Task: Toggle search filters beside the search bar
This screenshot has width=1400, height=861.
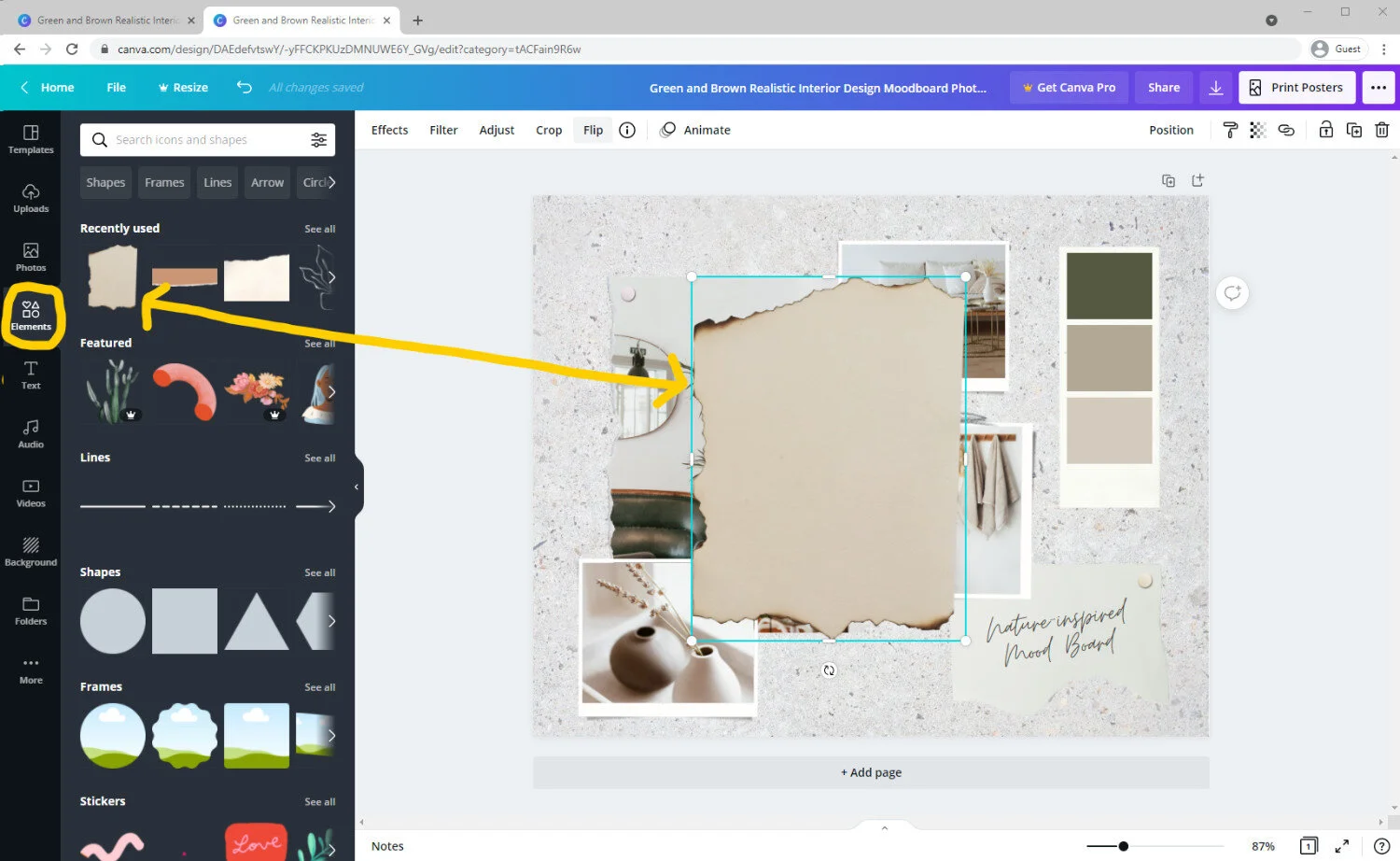Action: (x=318, y=139)
